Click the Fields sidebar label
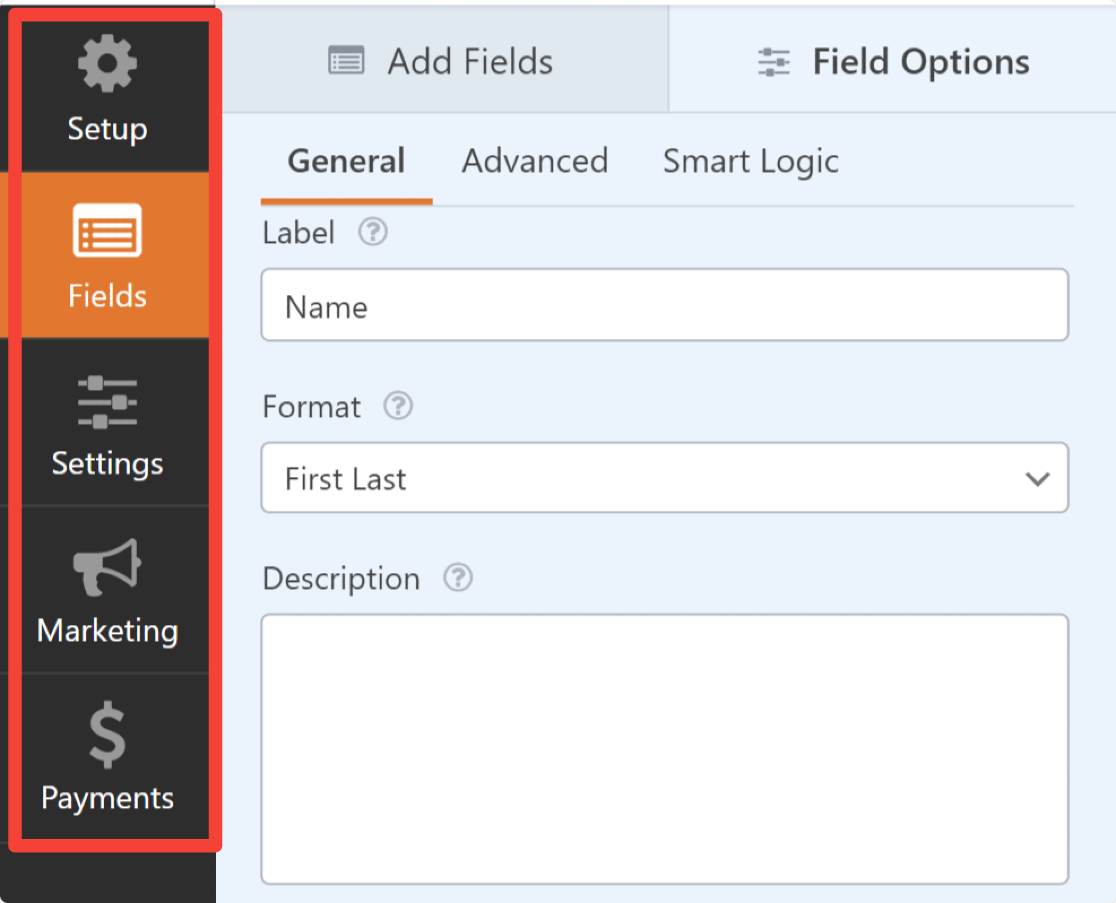 click(x=107, y=295)
